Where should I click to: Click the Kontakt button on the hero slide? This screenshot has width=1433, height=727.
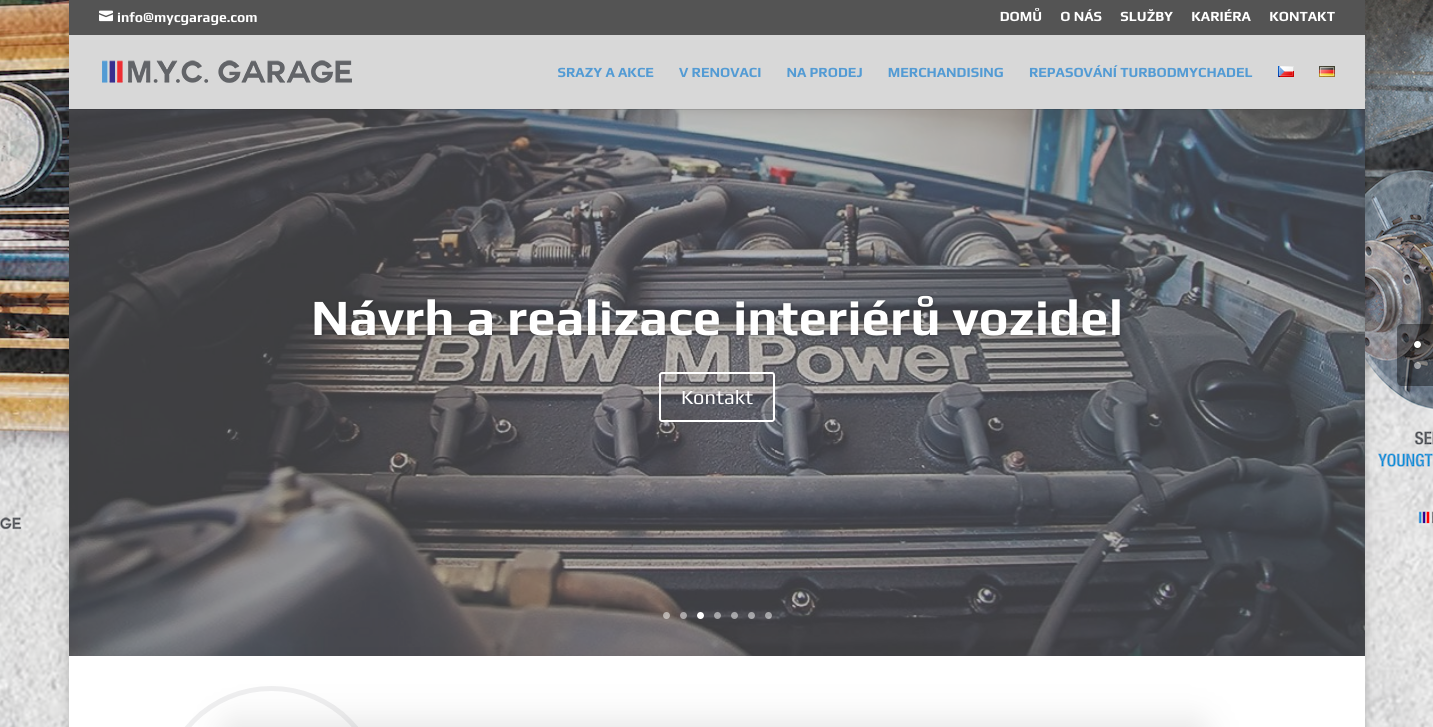[717, 397]
